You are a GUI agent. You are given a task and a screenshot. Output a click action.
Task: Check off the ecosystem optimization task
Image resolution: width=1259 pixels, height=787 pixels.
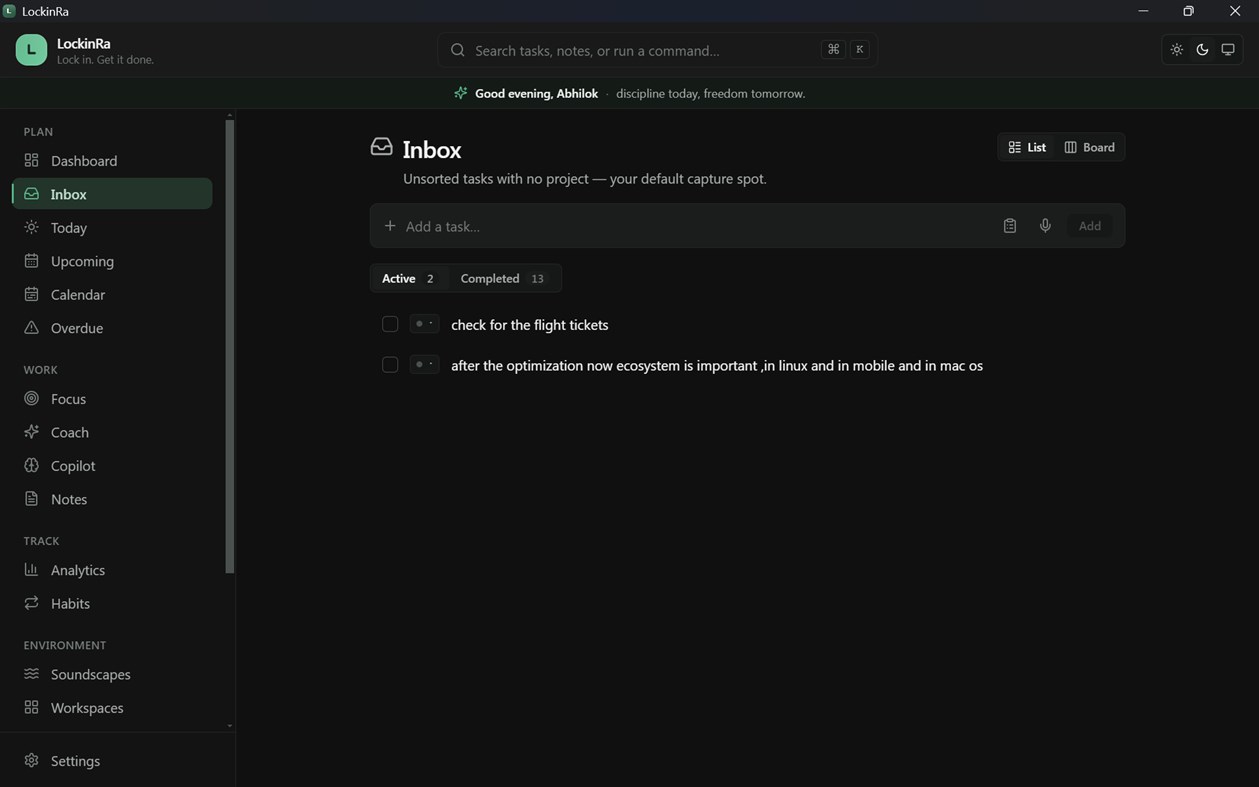(x=390, y=365)
